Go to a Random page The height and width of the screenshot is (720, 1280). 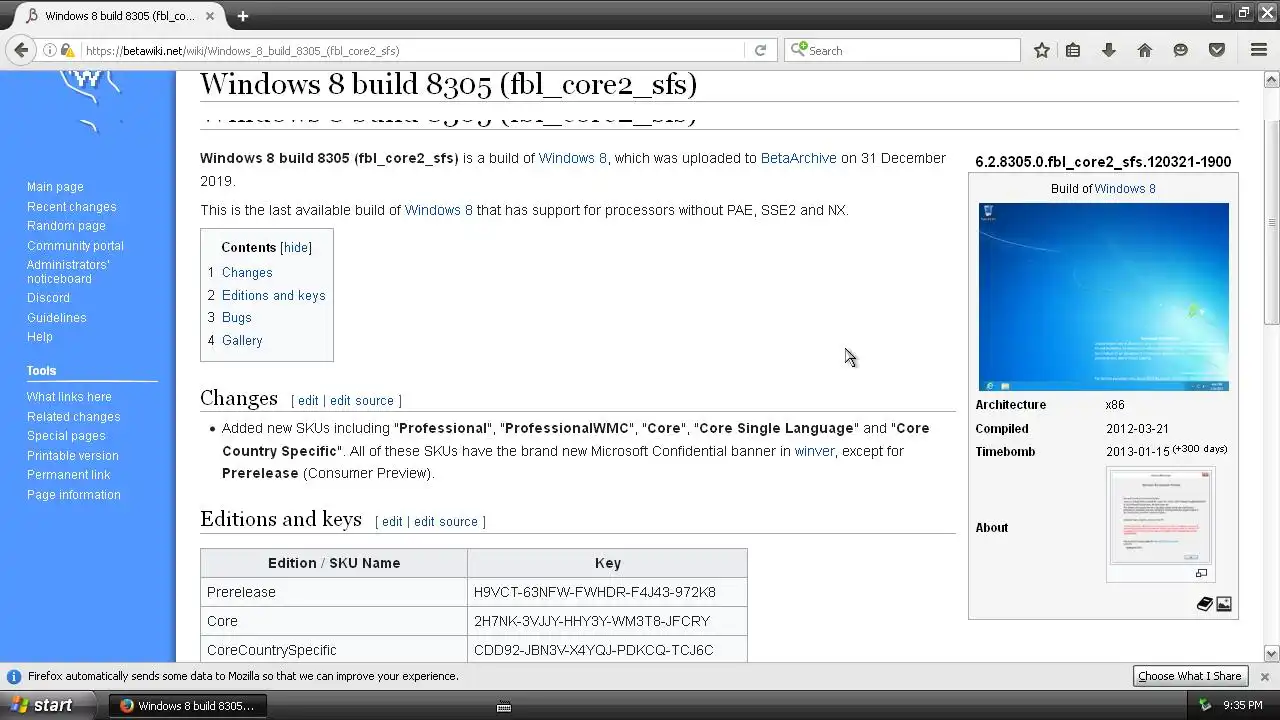(x=66, y=226)
